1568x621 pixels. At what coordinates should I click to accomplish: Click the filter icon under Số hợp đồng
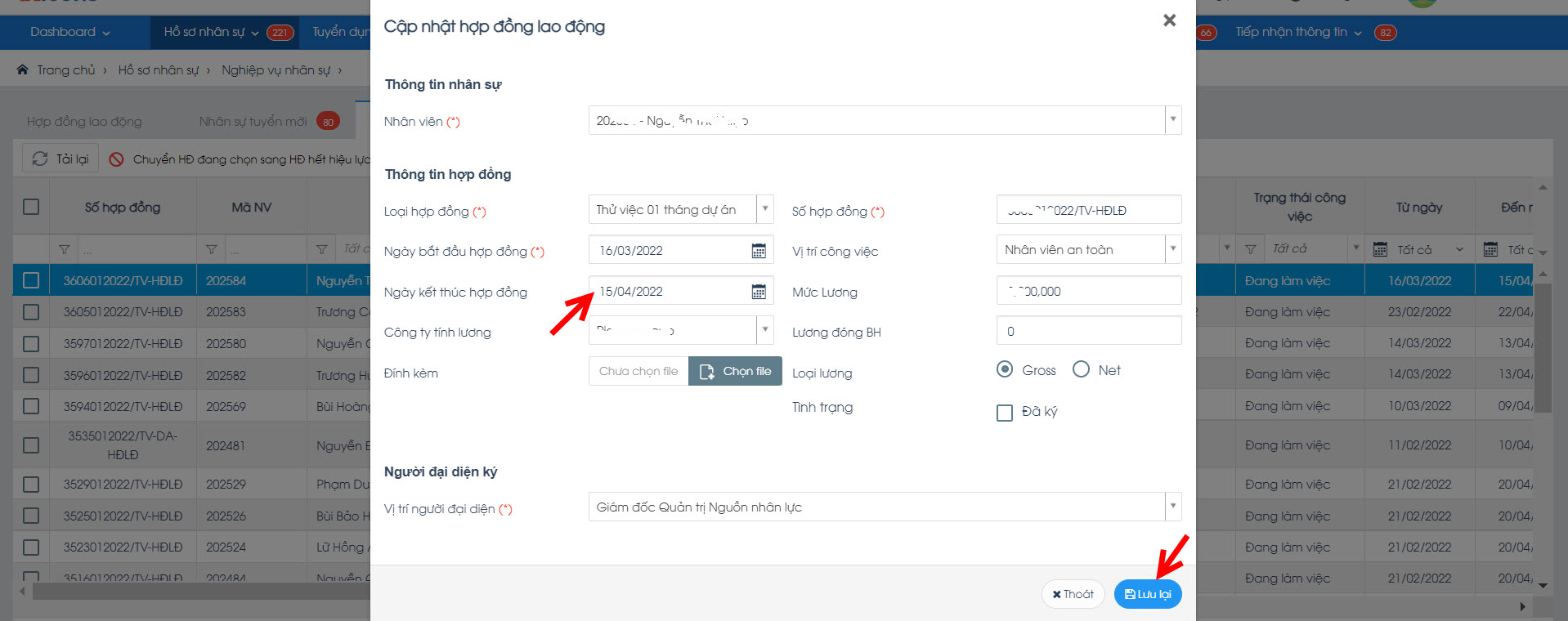tap(65, 249)
